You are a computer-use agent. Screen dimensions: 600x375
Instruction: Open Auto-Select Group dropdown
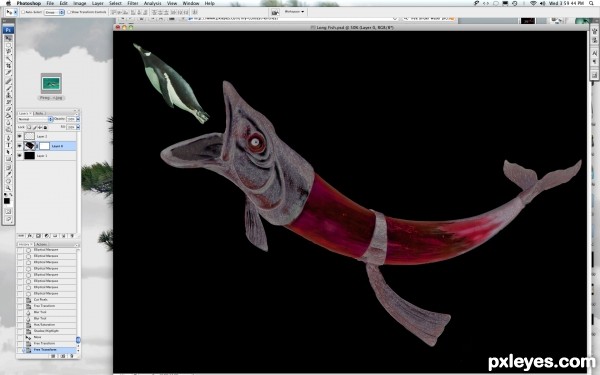click(x=54, y=12)
